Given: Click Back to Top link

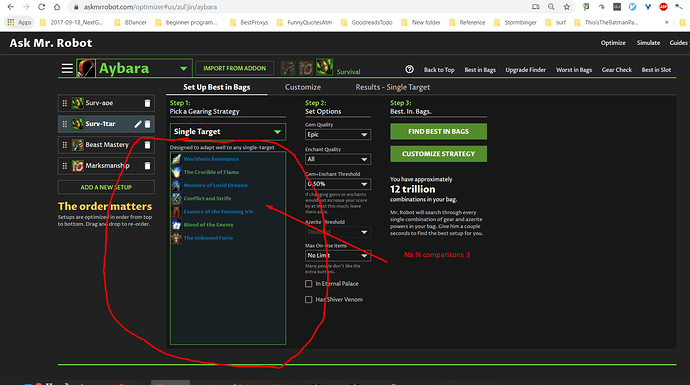Looking at the screenshot, I should (439, 70).
